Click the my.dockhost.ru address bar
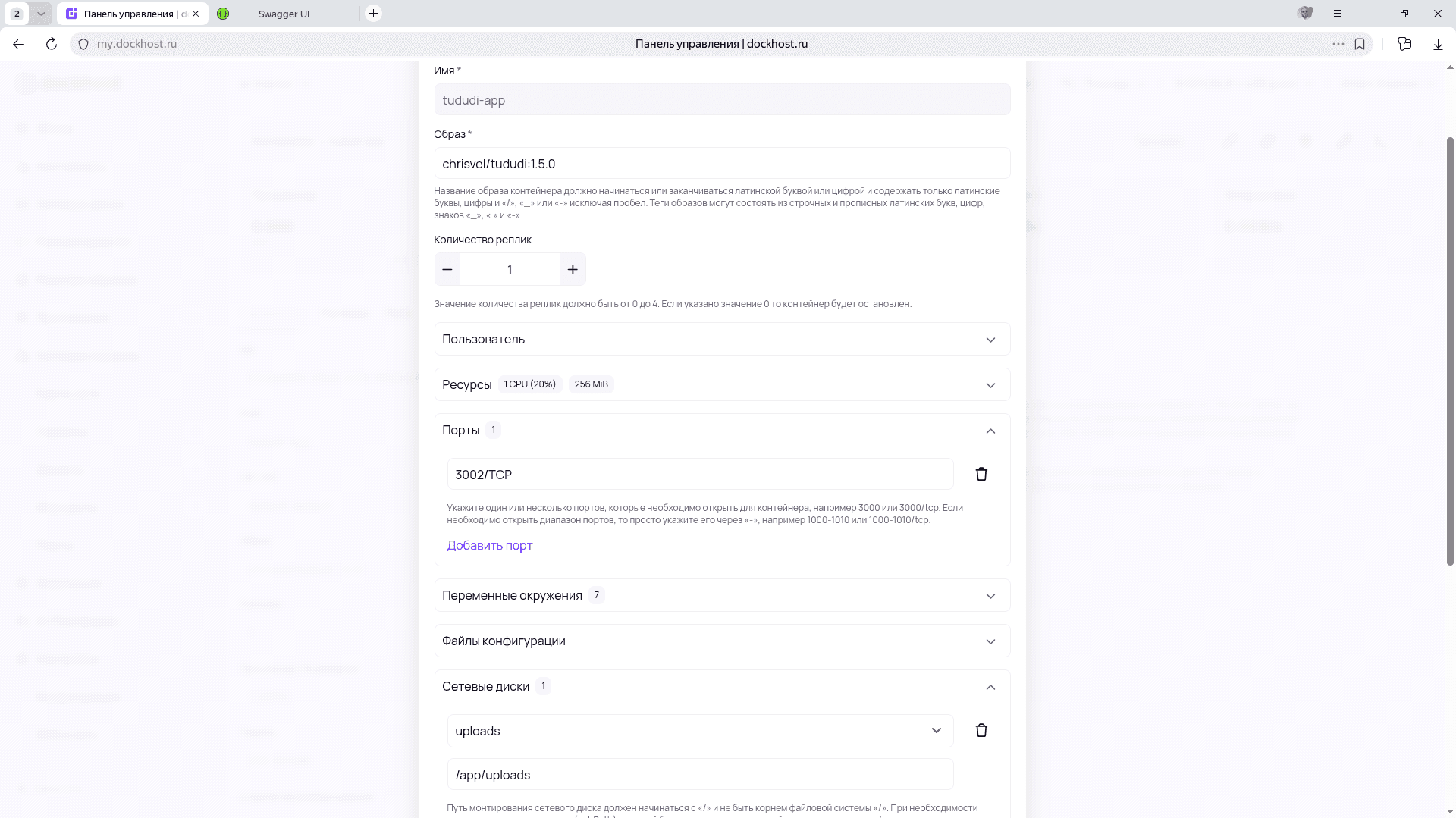Image resolution: width=1456 pixels, height=818 pixels. tap(136, 44)
